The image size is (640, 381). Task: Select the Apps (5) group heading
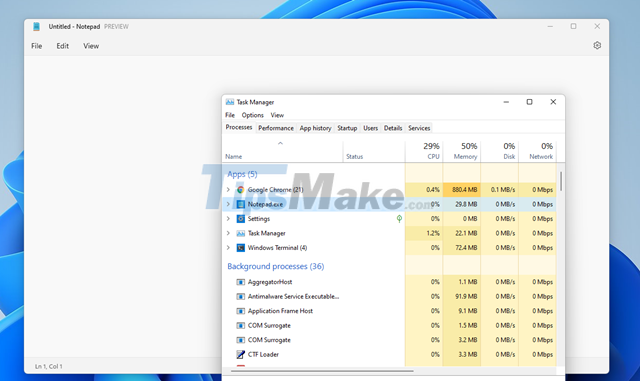[242, 174]
